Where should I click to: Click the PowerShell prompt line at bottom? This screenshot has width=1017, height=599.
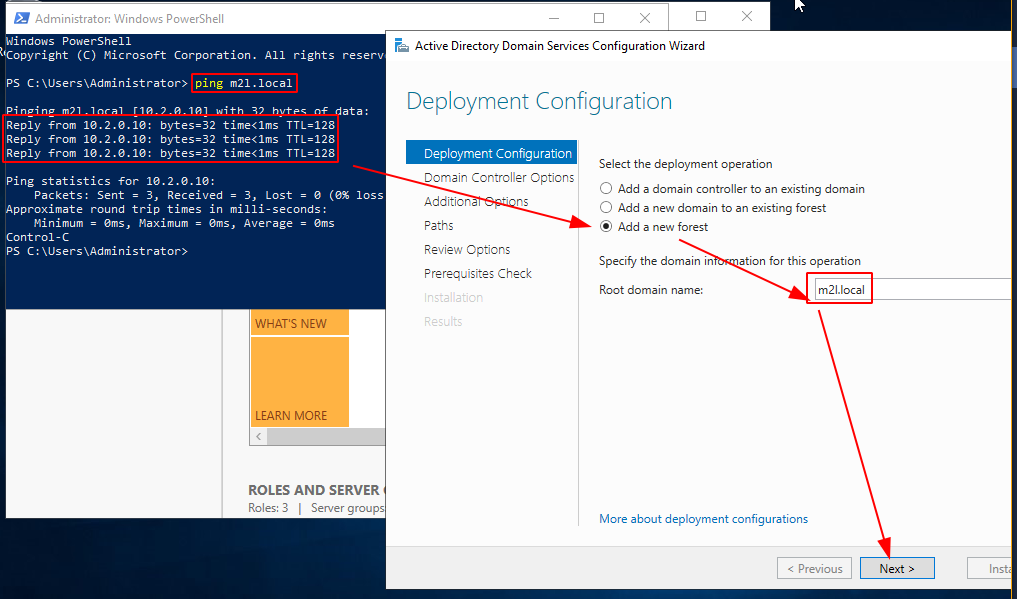(97, 251)
